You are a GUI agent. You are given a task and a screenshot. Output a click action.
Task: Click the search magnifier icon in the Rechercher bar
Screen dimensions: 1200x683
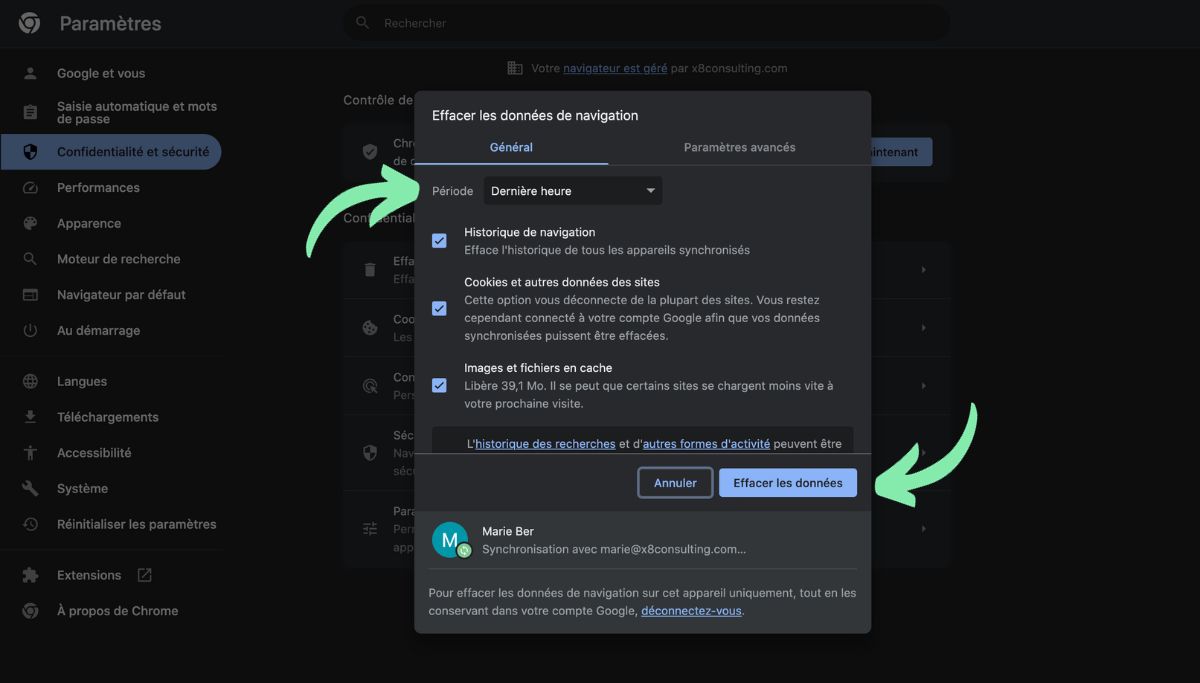coord(363,22)
